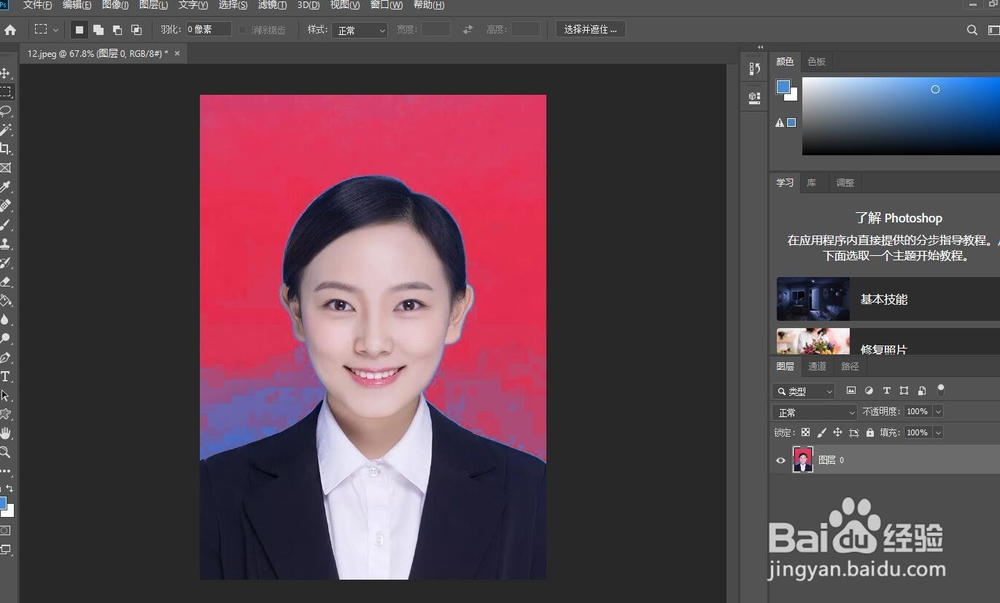This screenshot has width=1000, height=603.
Task: Choose the Zoom tool in toolbar
Action: coord(5,452)
